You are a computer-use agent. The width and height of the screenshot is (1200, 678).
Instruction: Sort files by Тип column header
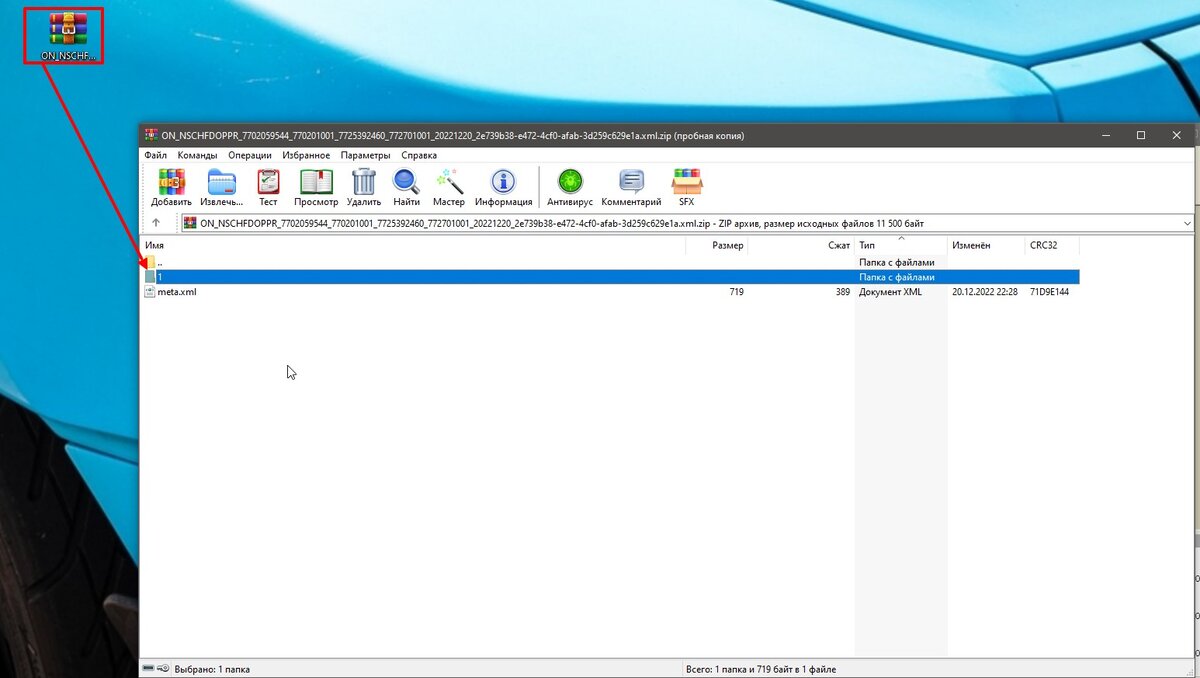point(901,245)
